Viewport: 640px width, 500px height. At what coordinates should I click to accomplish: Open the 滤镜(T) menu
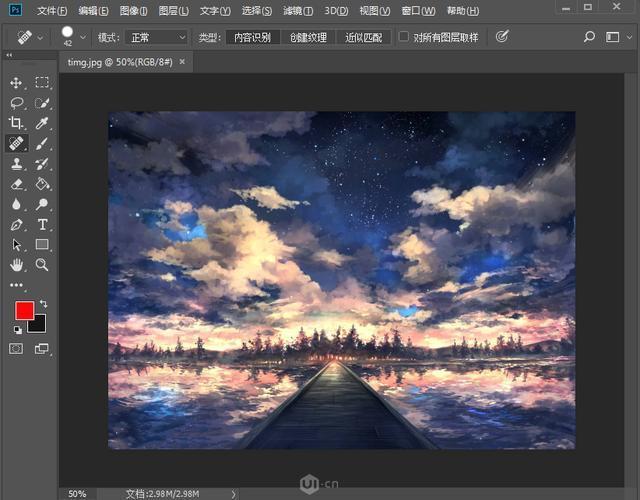click(298, 11)
